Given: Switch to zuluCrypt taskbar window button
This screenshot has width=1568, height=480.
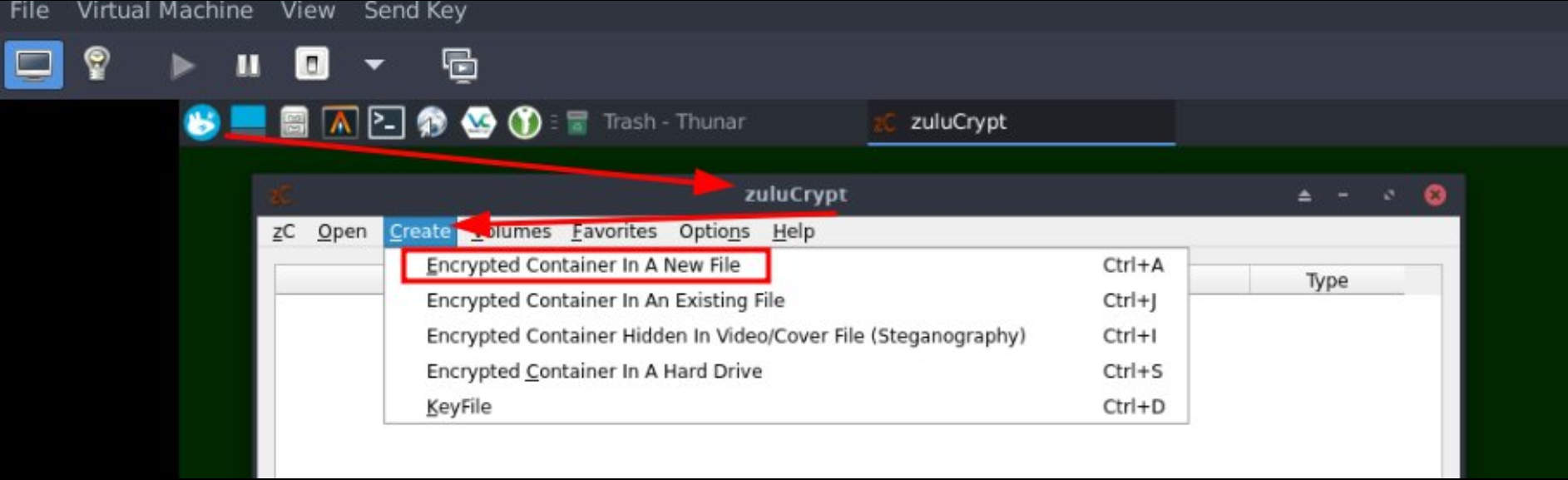Looking at the screenshot, I should 1021,122.
